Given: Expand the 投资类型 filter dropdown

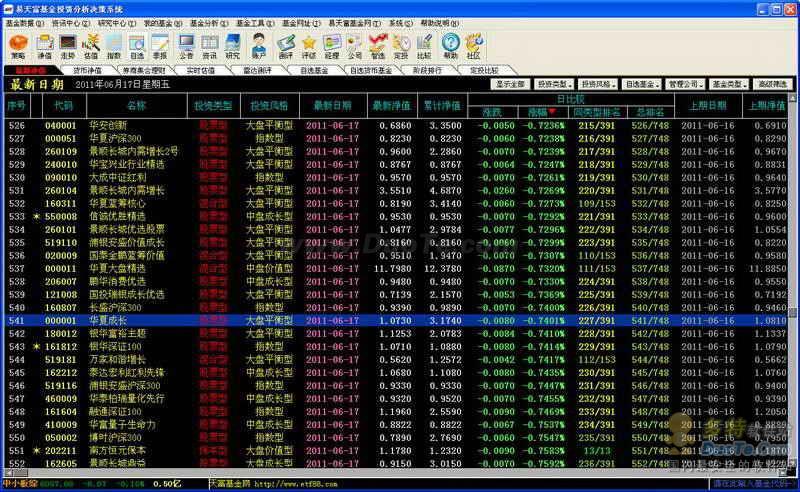Looking at the screenshot, I should [x=555, y=84].
